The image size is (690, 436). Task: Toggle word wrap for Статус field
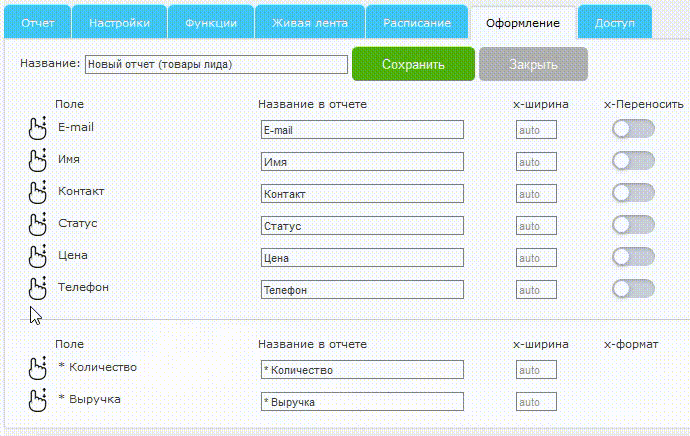(633, 225)
